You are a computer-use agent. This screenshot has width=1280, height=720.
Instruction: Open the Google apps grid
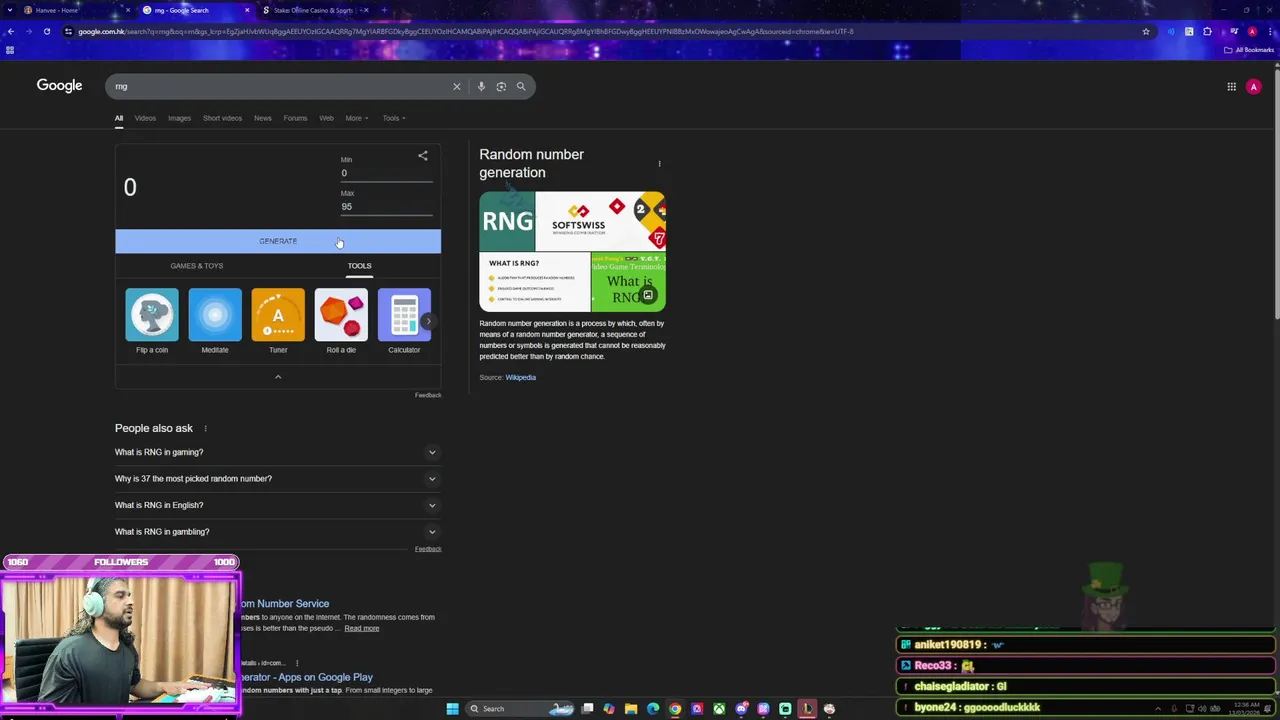click(1231, 87)
